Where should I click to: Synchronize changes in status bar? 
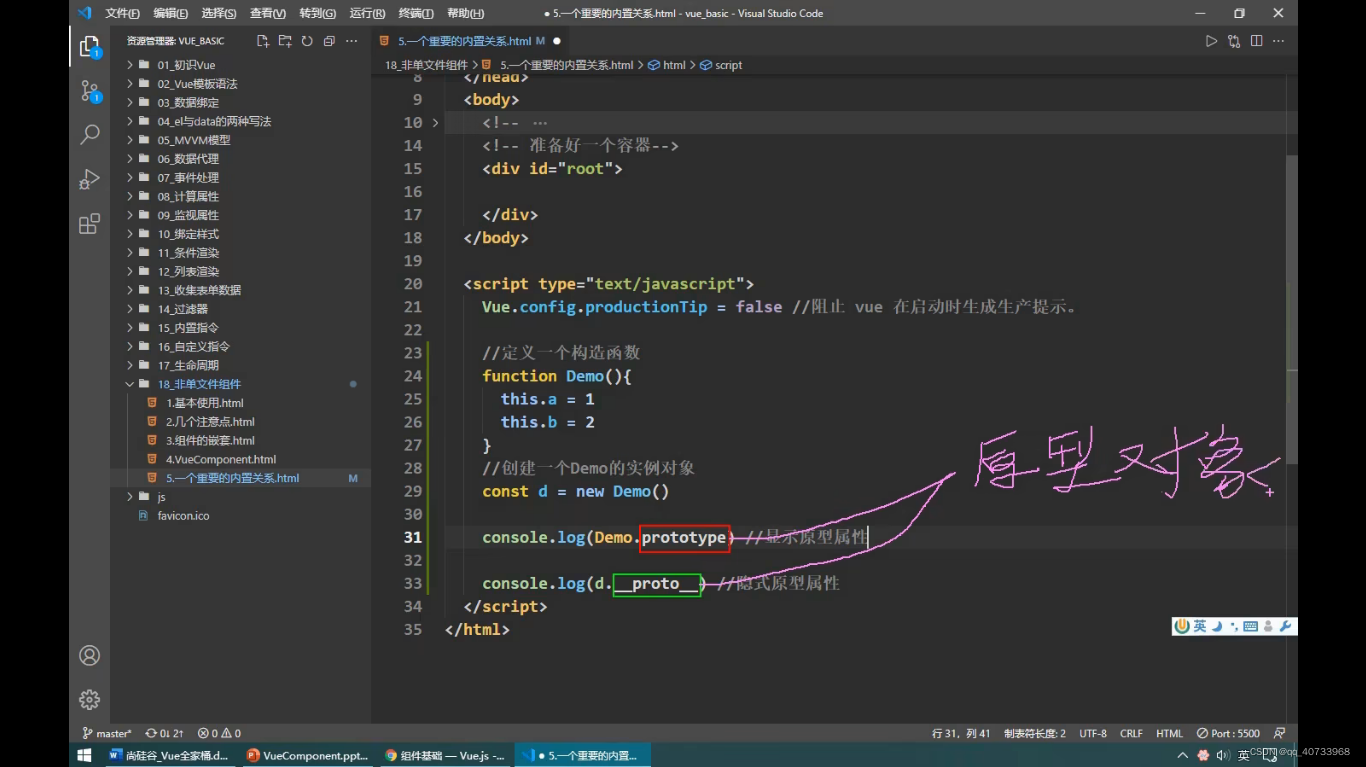click(x=164, y=733)
